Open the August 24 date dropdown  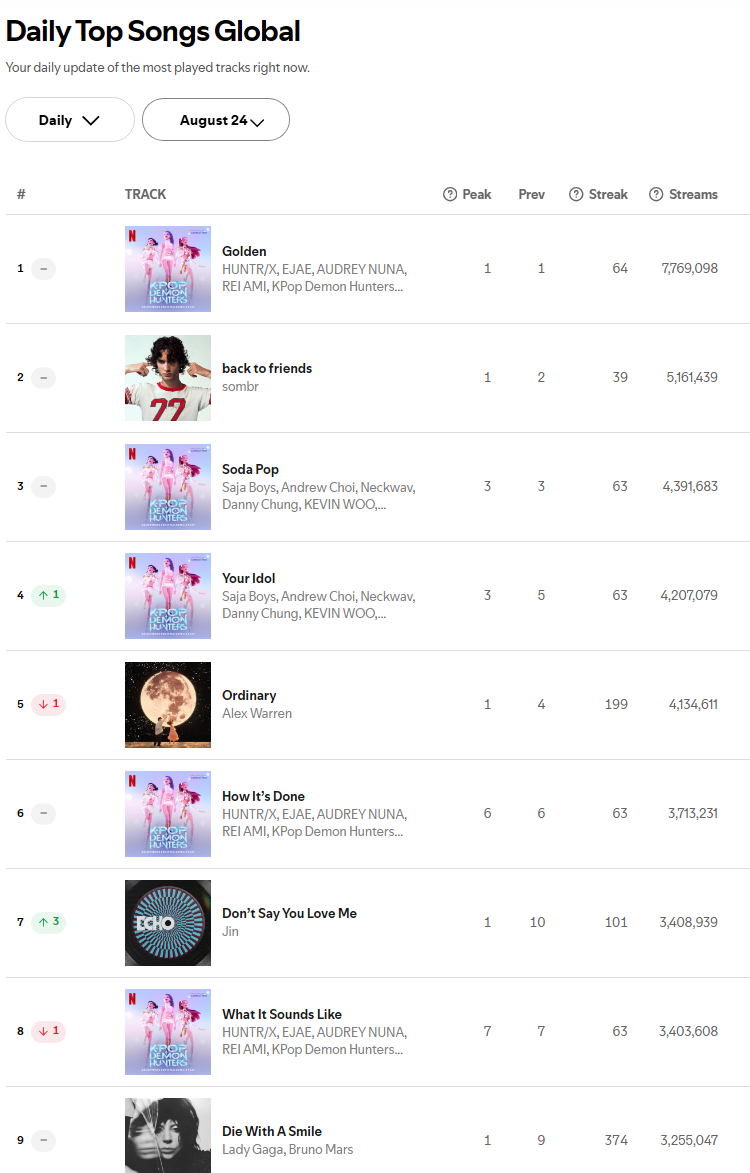[x=216, y=120]
